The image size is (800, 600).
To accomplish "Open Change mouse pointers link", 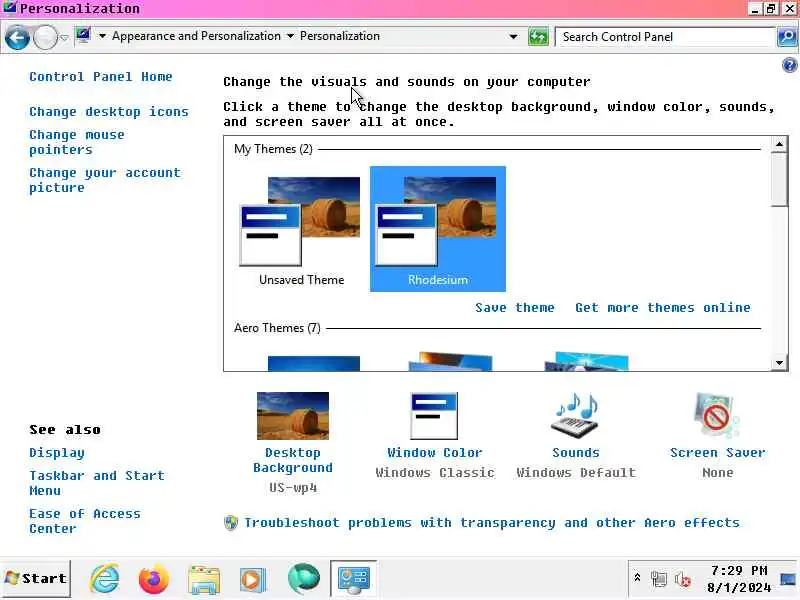I will (x=77, y=142).
